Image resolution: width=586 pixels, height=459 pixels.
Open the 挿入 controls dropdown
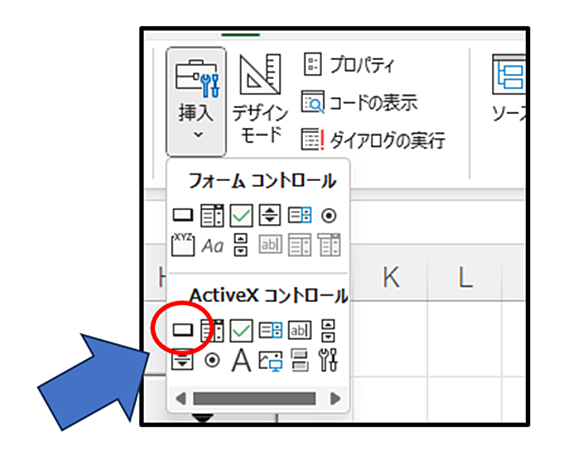196,102
